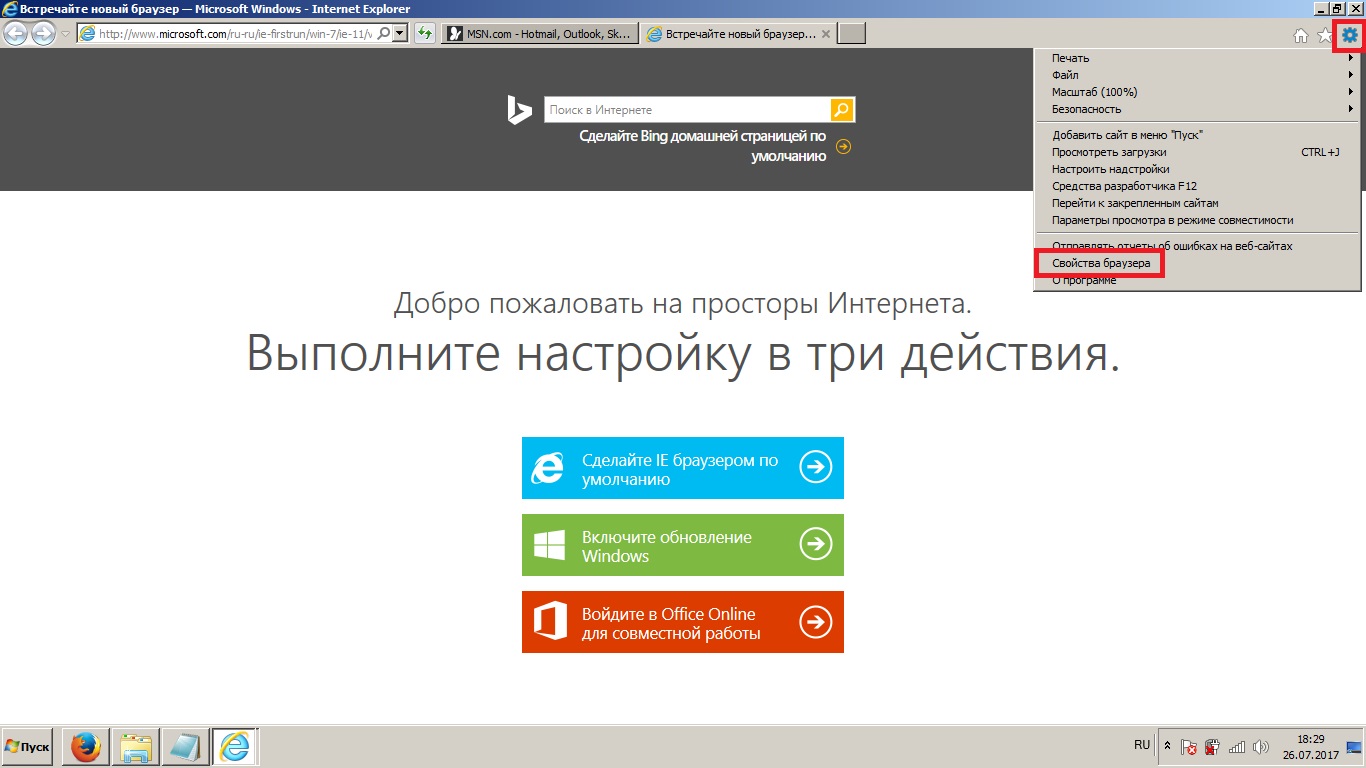Click the Сделайте IE браузером по умолчанию tile
This screenshot has width=1366, height=768.
click(683, 468)
